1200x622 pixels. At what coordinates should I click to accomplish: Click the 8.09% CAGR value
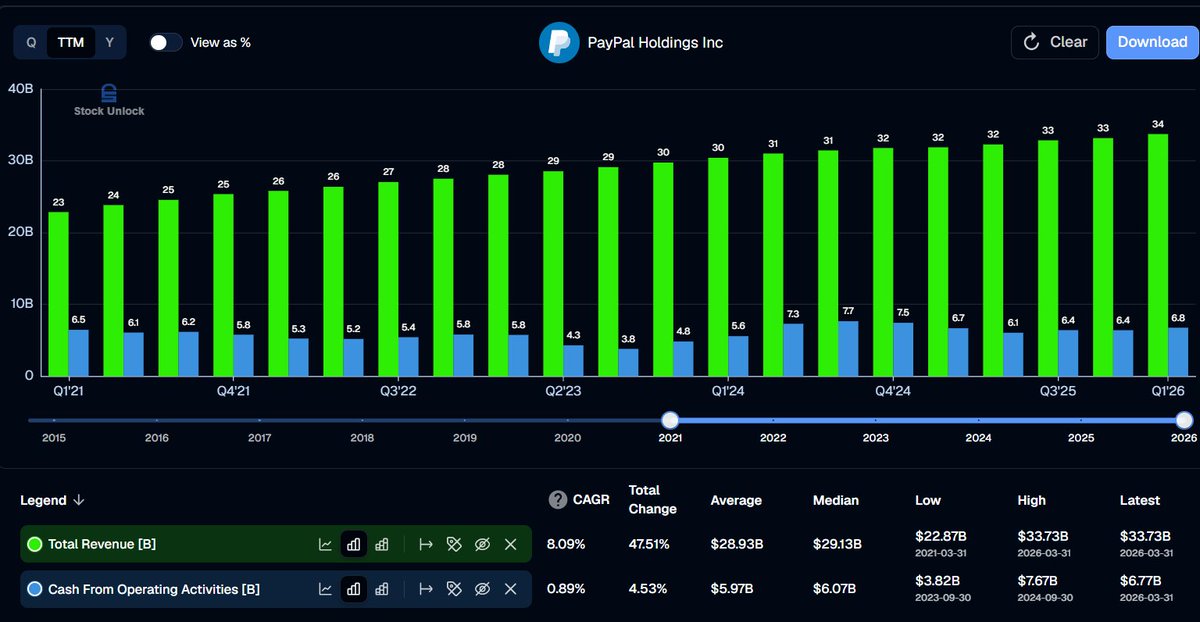pyautogui.click(x=566, y=544)
